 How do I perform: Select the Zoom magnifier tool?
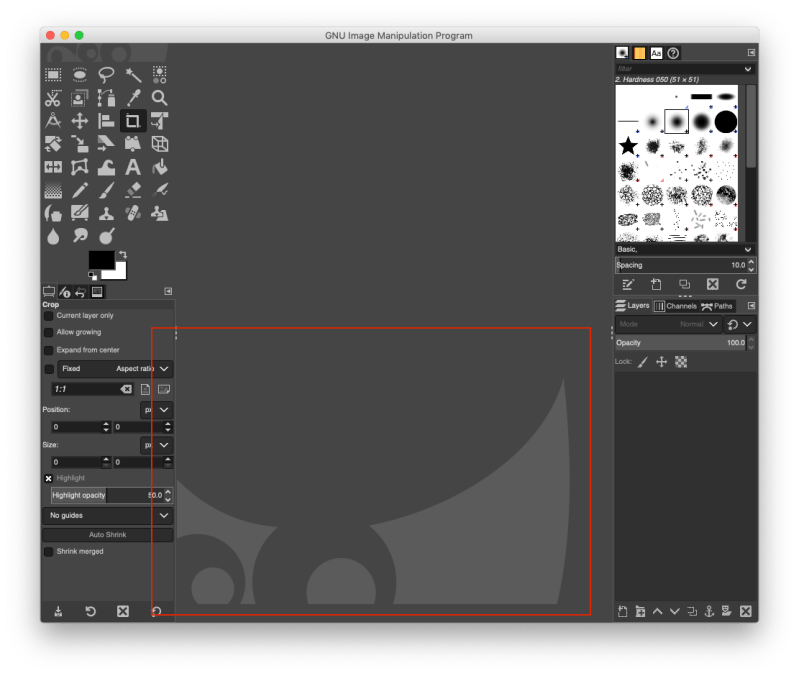(159, 98)
